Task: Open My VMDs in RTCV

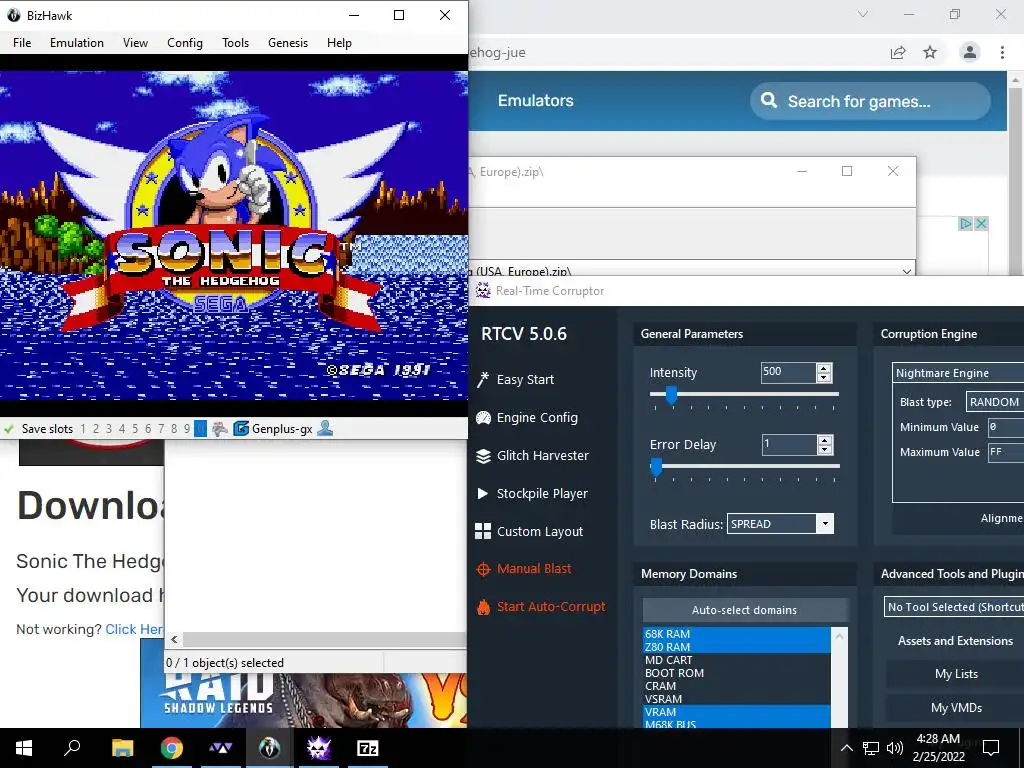Action: [x=956, y=708]
